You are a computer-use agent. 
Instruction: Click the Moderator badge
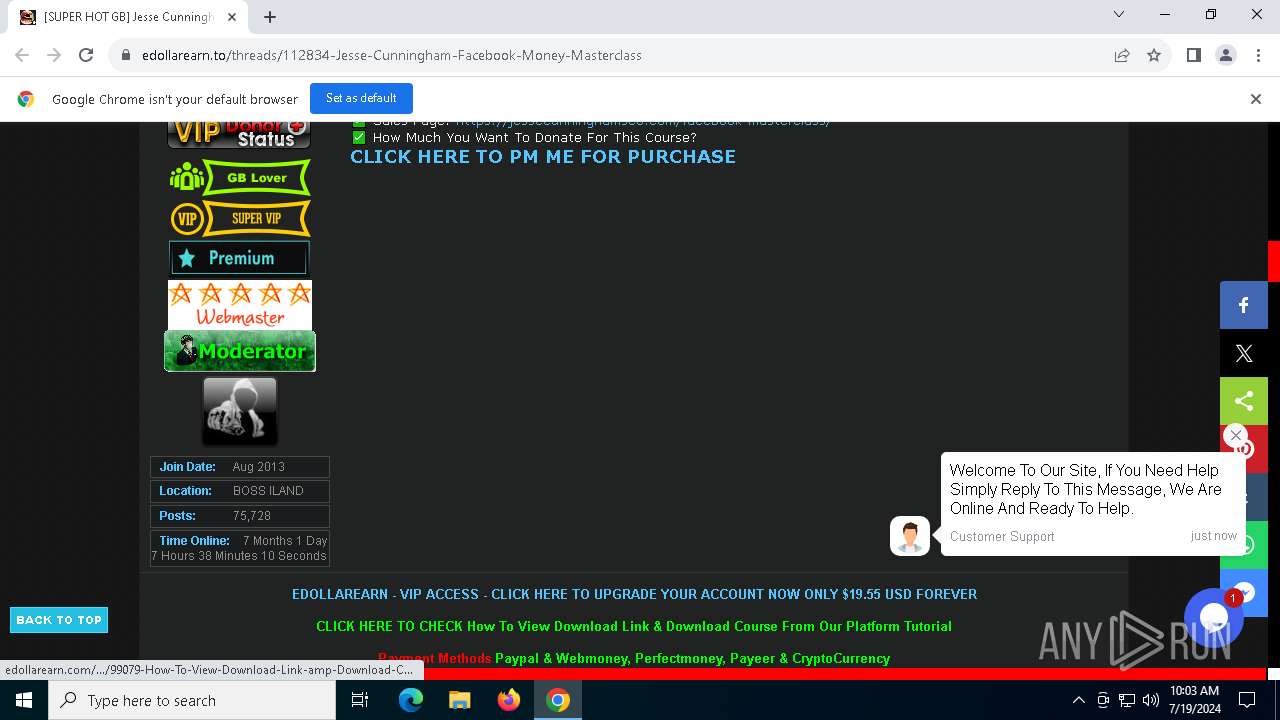pyautogui.click(x=240, y=351)
